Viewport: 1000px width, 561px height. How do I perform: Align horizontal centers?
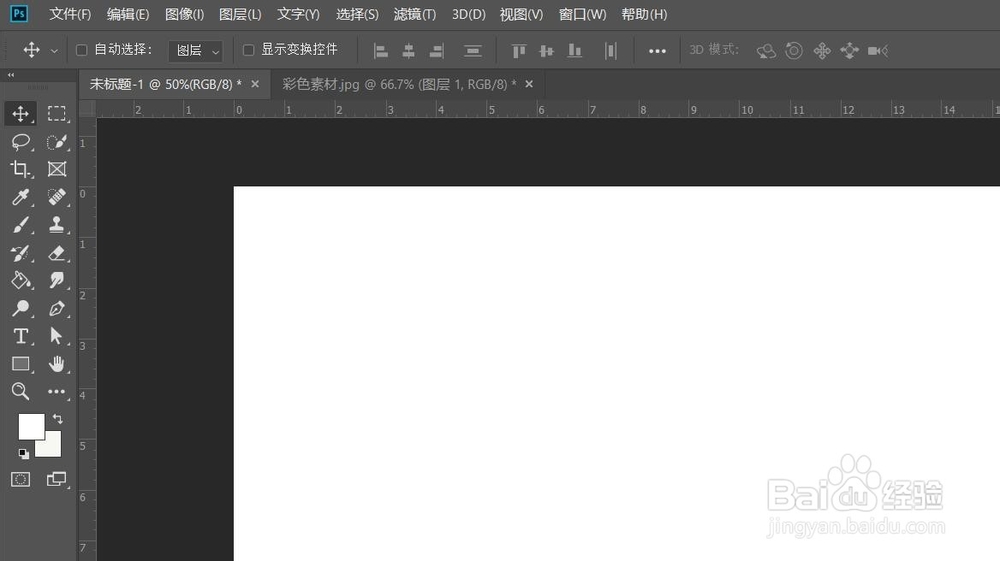pyautogui.click(x=409, y=50)
